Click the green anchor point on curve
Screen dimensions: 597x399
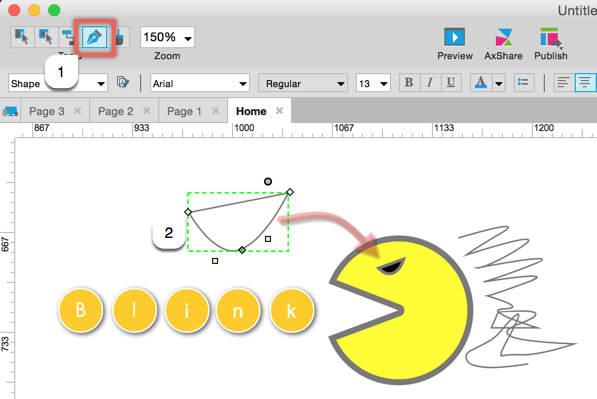click(x=242, y=250)
